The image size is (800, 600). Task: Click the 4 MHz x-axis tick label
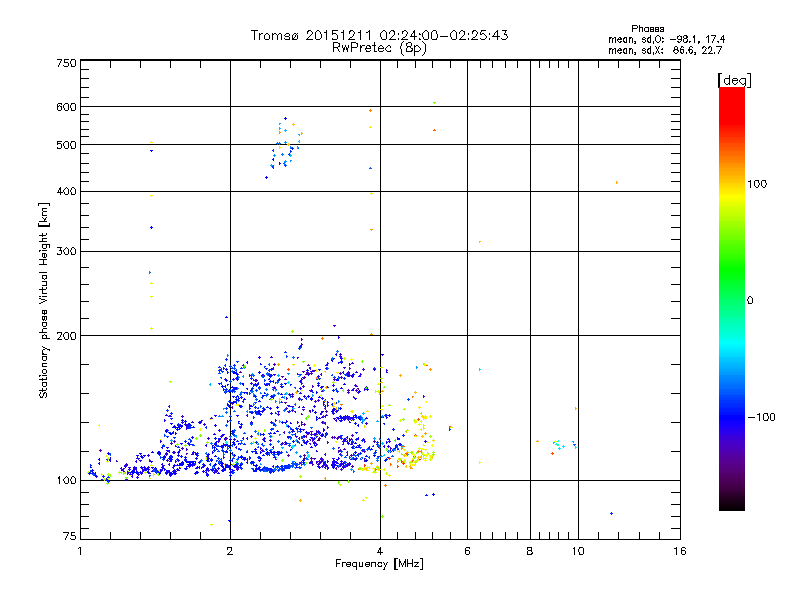380,551
